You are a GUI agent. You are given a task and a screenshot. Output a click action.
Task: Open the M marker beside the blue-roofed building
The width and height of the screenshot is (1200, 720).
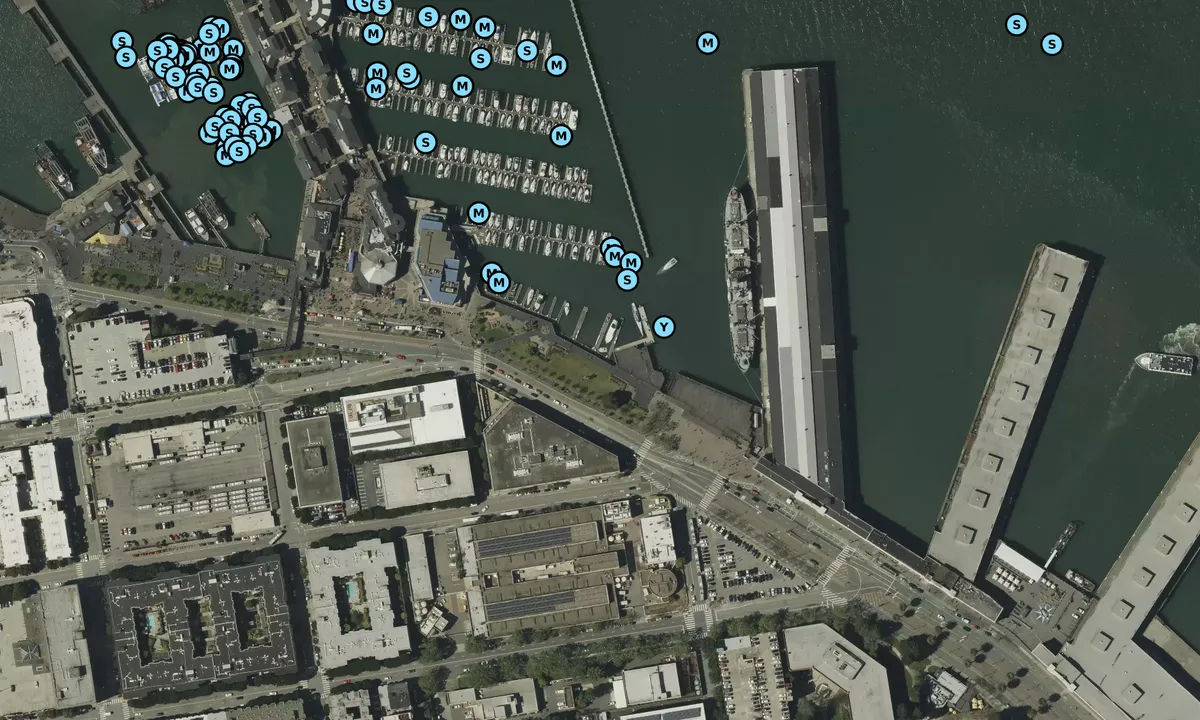478,213
